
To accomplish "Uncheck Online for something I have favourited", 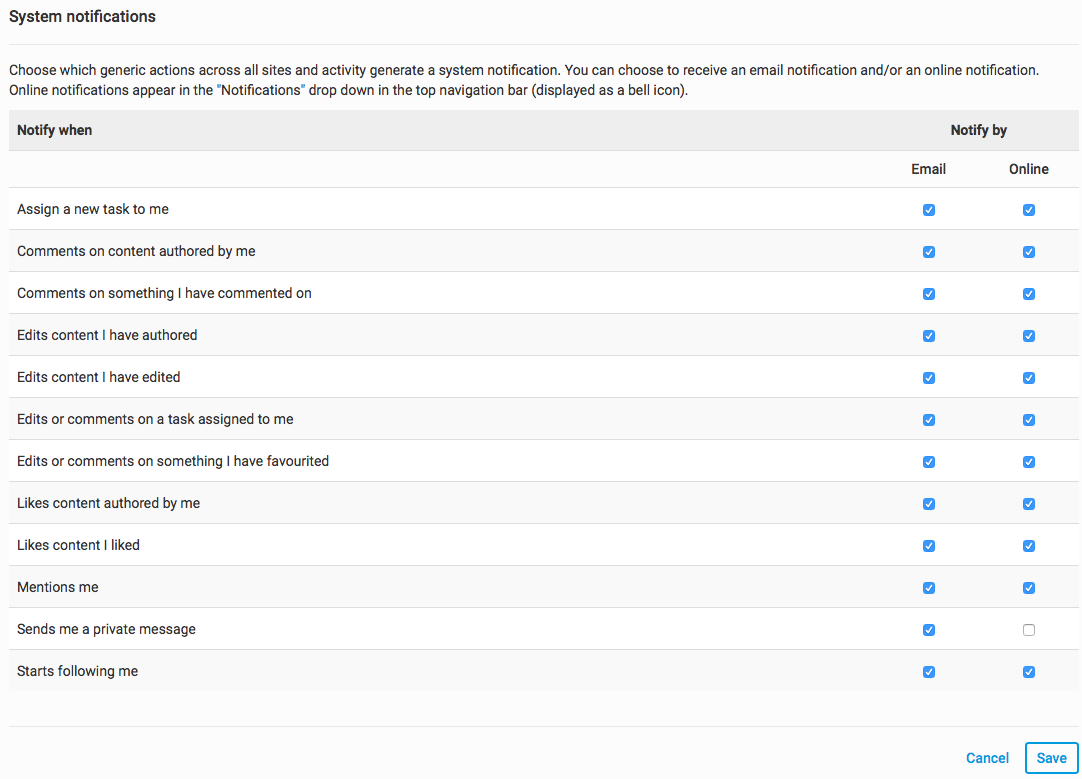I will 1029,462.
